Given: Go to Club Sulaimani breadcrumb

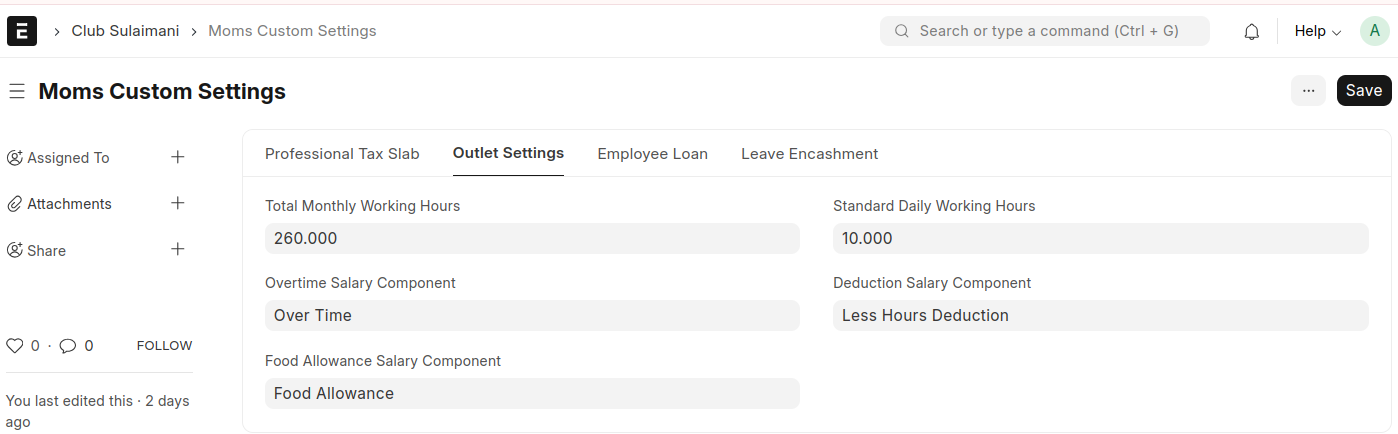Looking at the screenshot, I should coord(125,31).
